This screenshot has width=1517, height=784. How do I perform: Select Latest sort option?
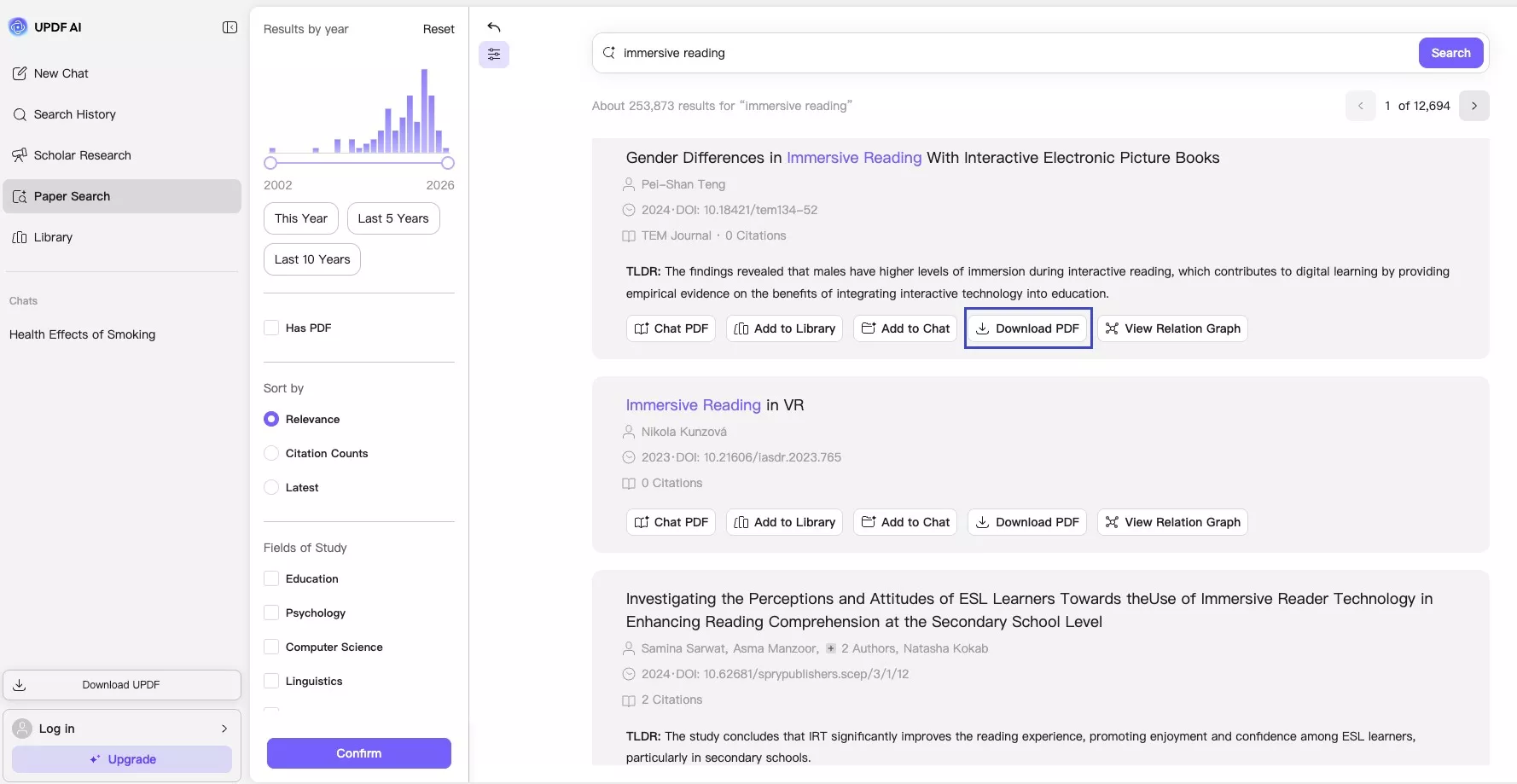tap(271, 487)
